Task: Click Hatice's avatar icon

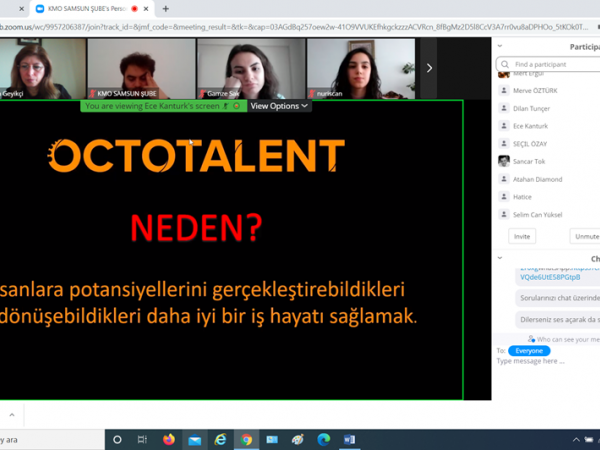Action: pyautogui.click(x=504, y=196)
